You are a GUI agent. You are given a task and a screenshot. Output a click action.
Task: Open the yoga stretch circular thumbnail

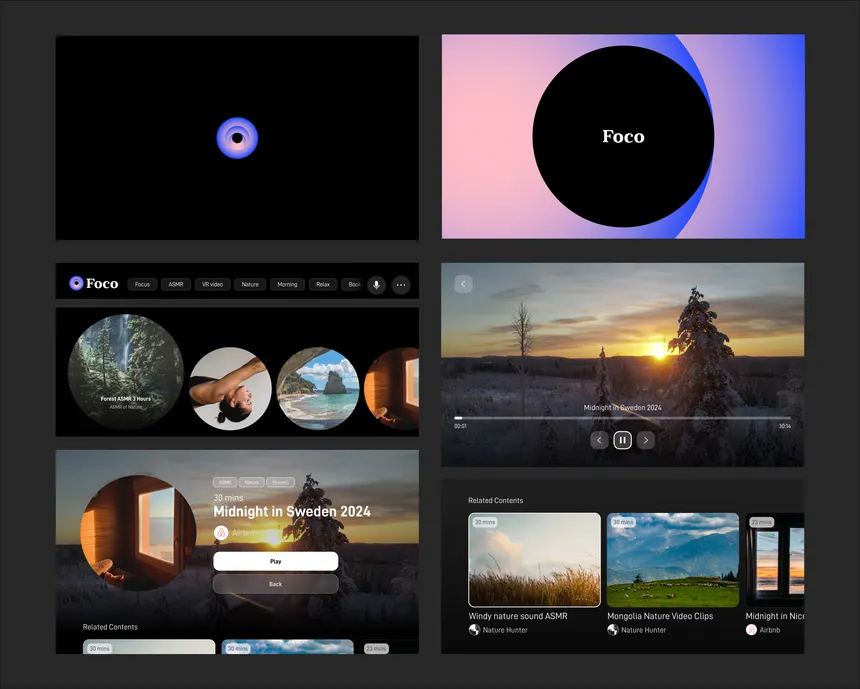point(230,388)
